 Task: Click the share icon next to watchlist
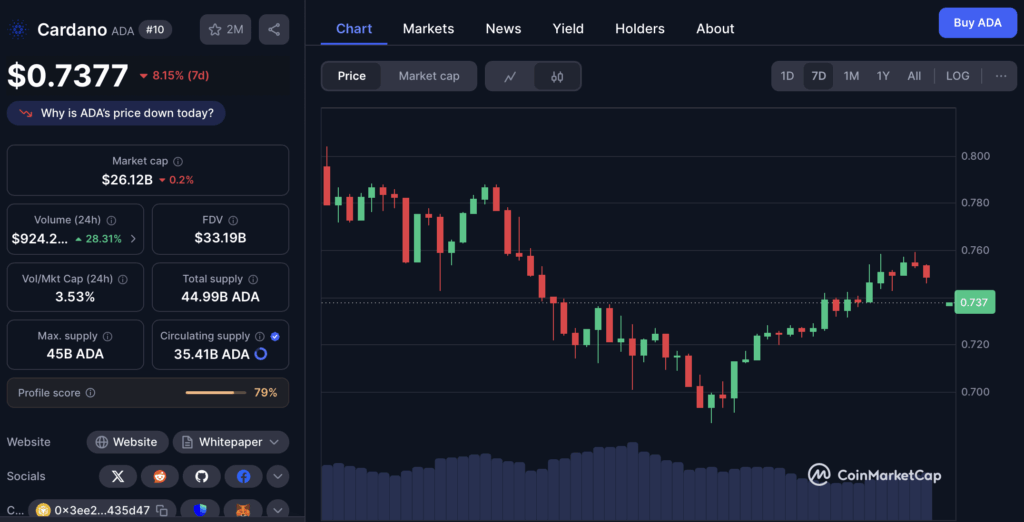[274, 29]
